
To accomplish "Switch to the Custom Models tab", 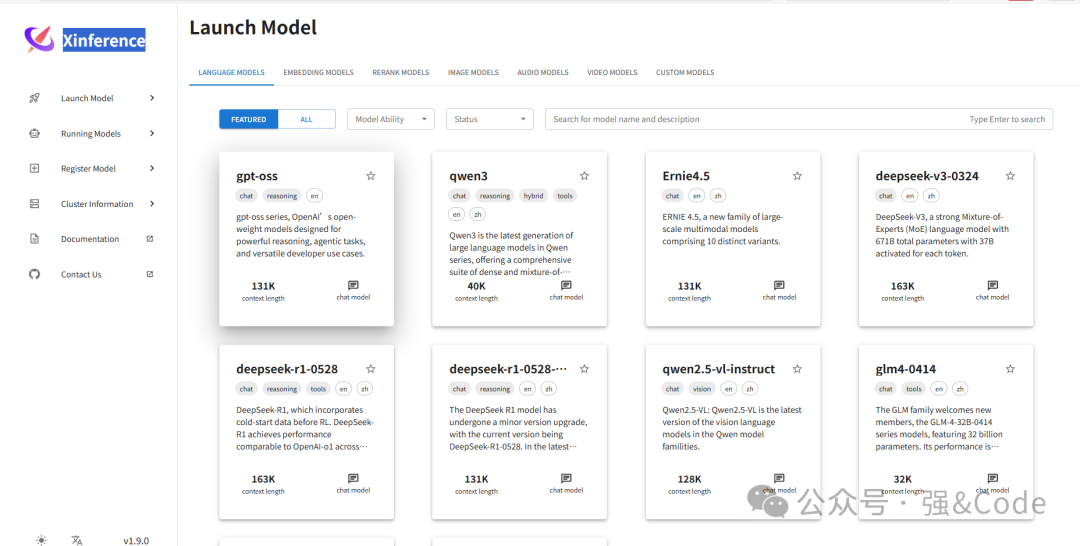I will [x=685, y=72].
